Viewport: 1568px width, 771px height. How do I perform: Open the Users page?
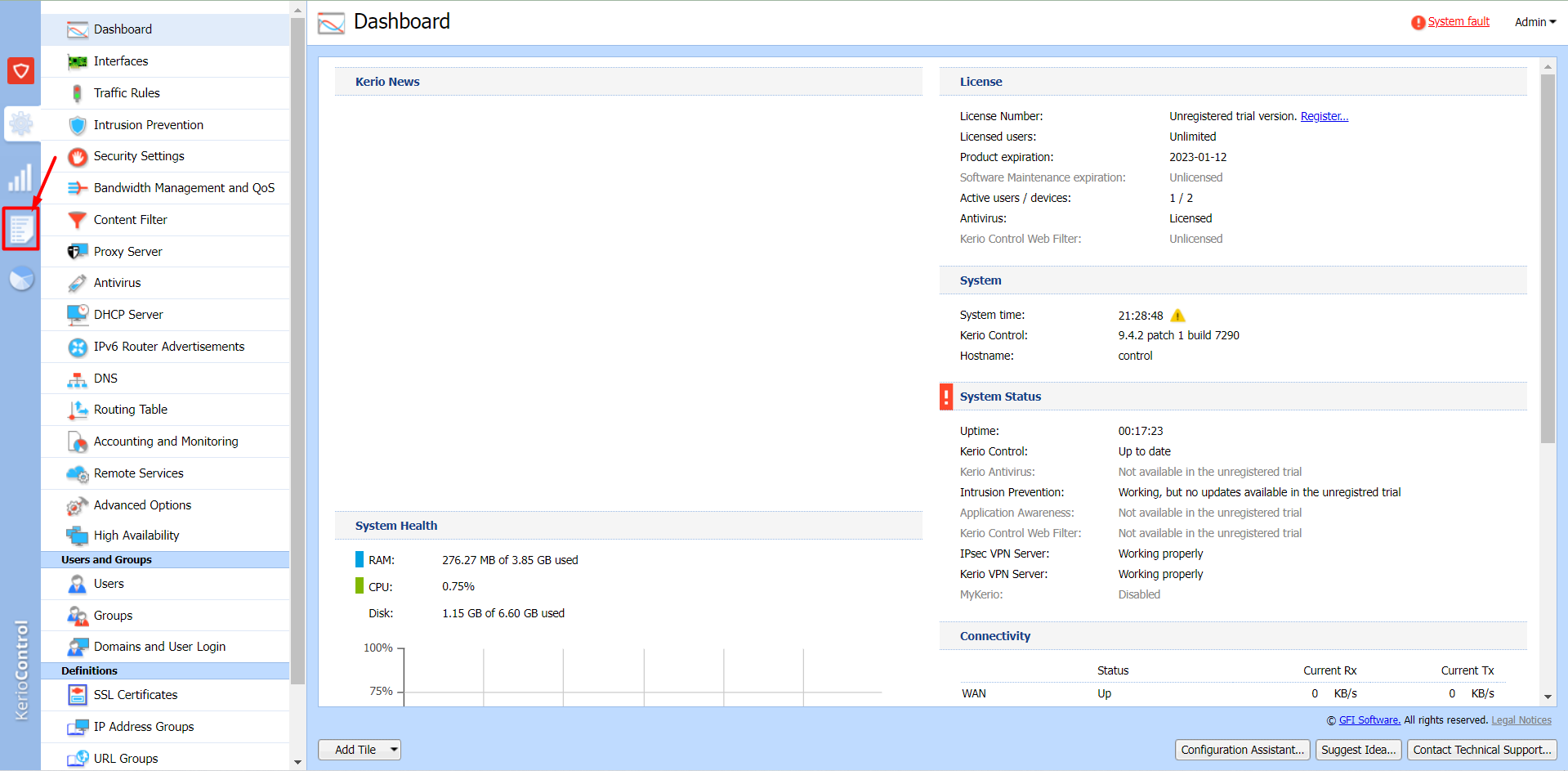[165, 584]
